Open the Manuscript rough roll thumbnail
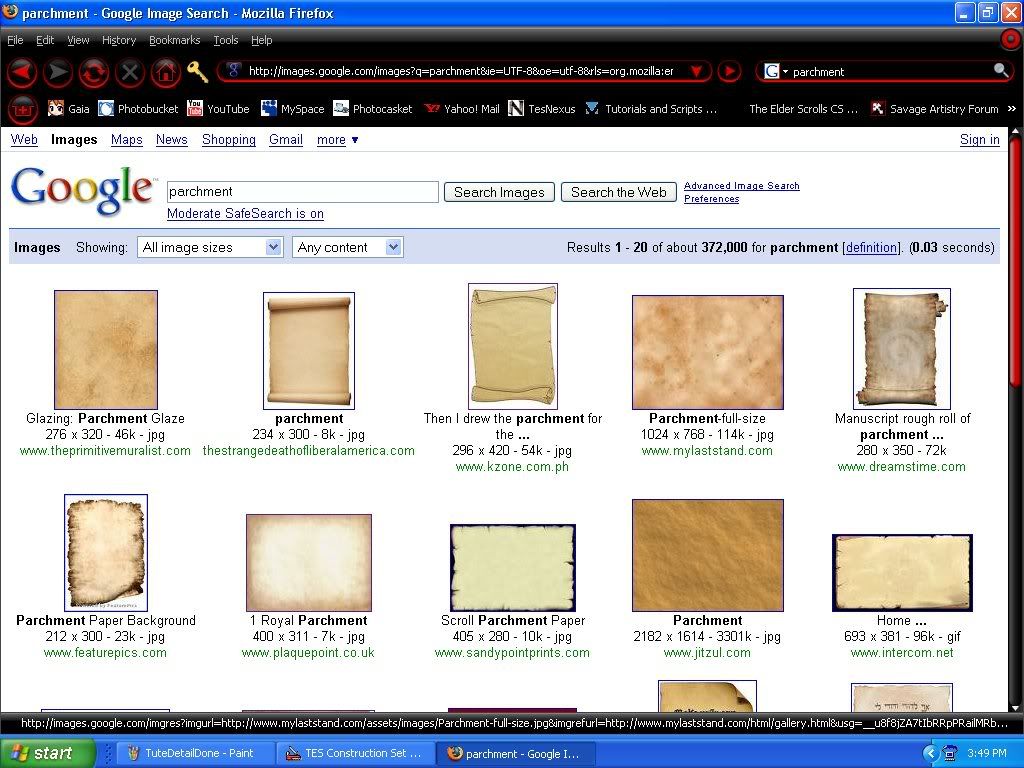Screen dimensions: 1024x768 click(902, 349)
